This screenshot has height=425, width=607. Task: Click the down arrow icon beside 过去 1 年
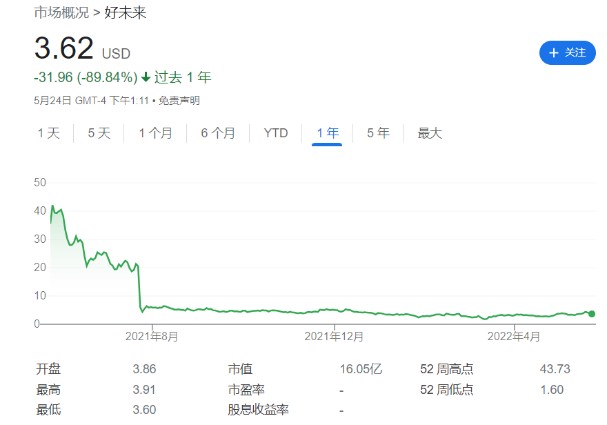pos(146,77)
